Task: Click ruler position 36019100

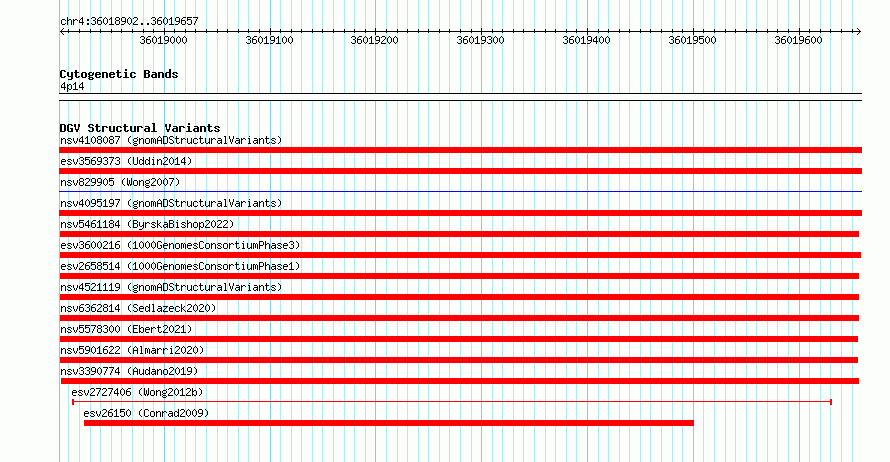Action: 270,40
